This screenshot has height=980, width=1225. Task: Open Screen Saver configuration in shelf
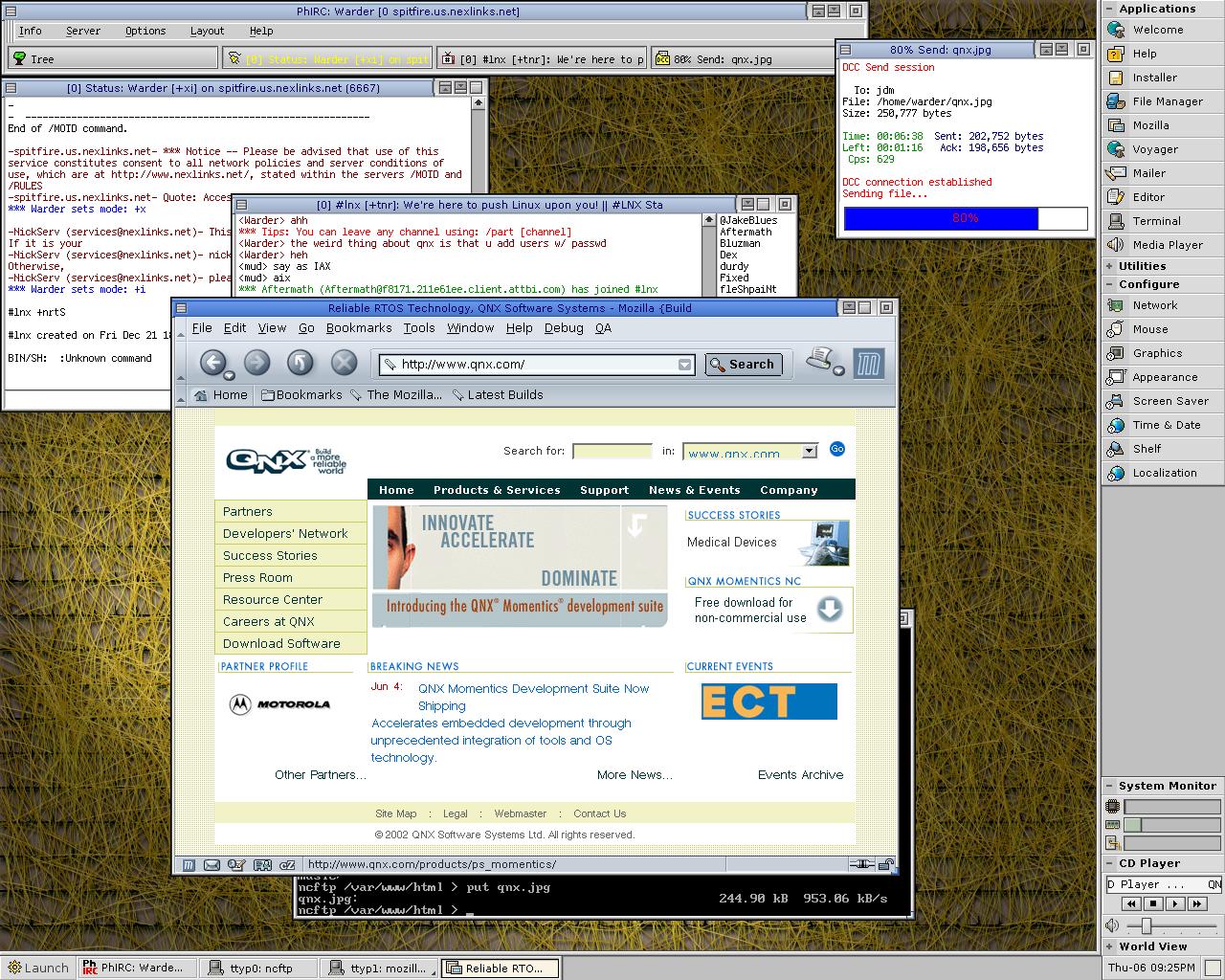(x=1169, y=401)
